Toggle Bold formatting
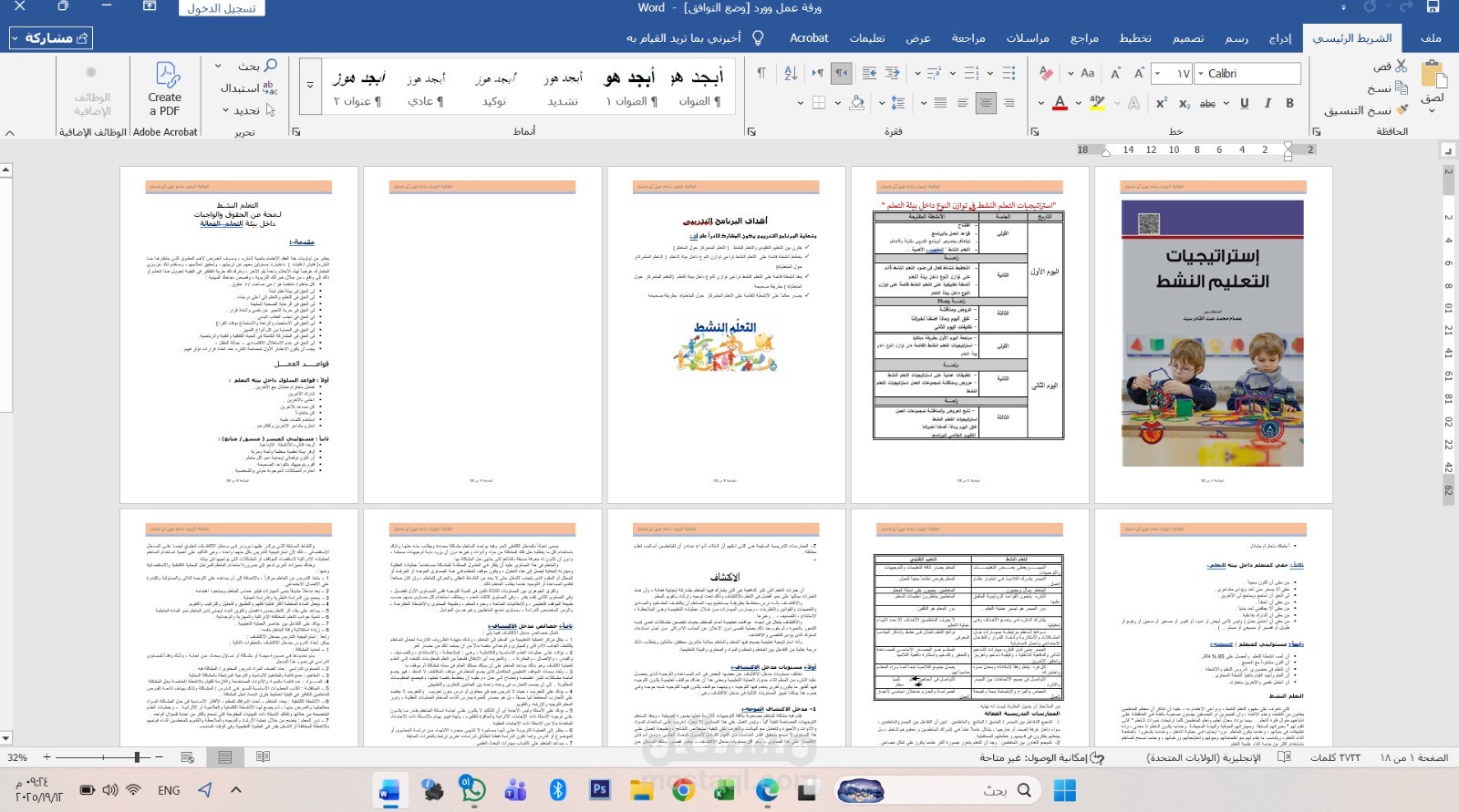The height and width of the screenshot is (812, 1459). tap(1289, 103)
